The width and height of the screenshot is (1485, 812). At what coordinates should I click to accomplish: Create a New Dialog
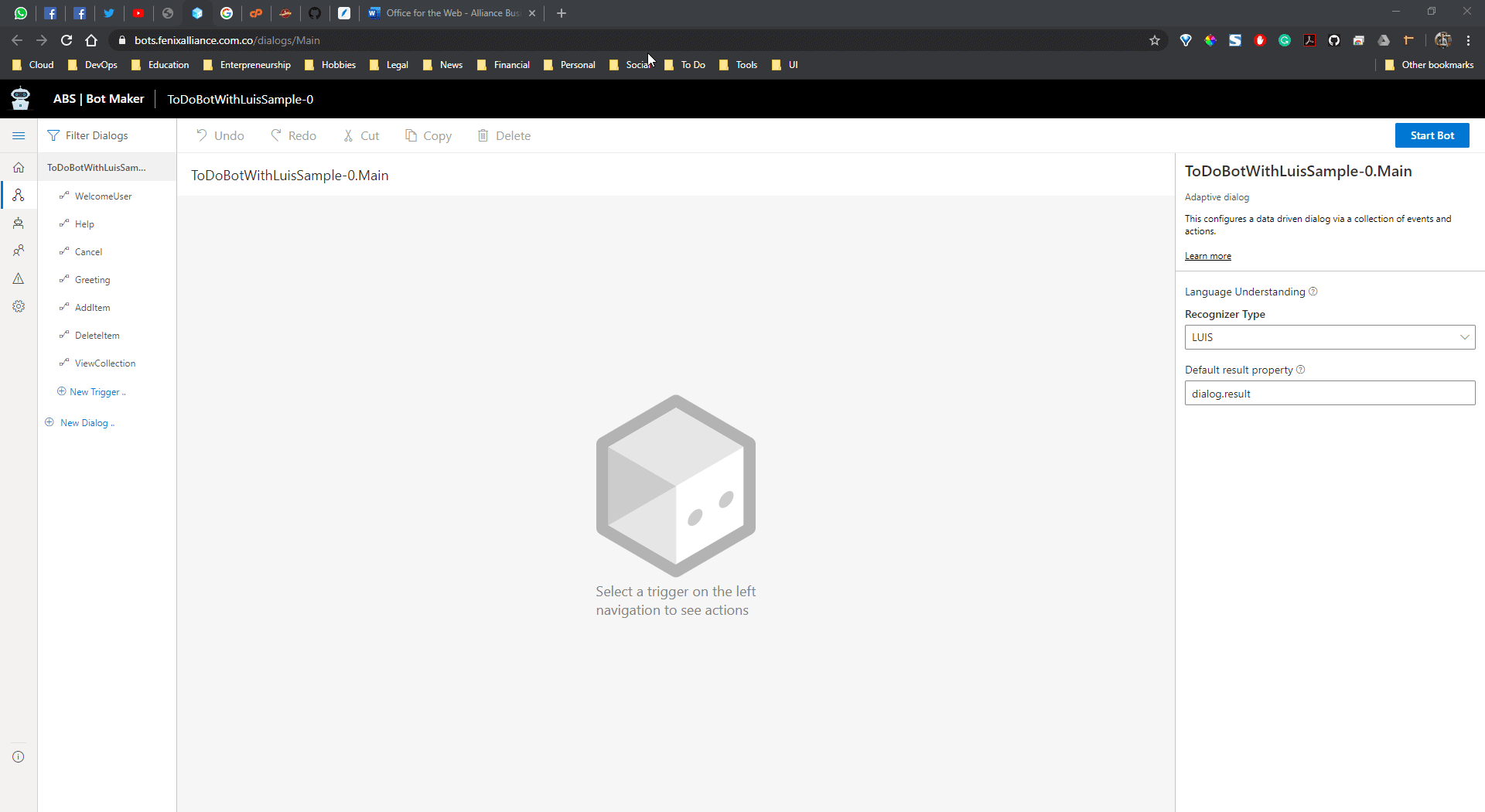pos(80,423)
